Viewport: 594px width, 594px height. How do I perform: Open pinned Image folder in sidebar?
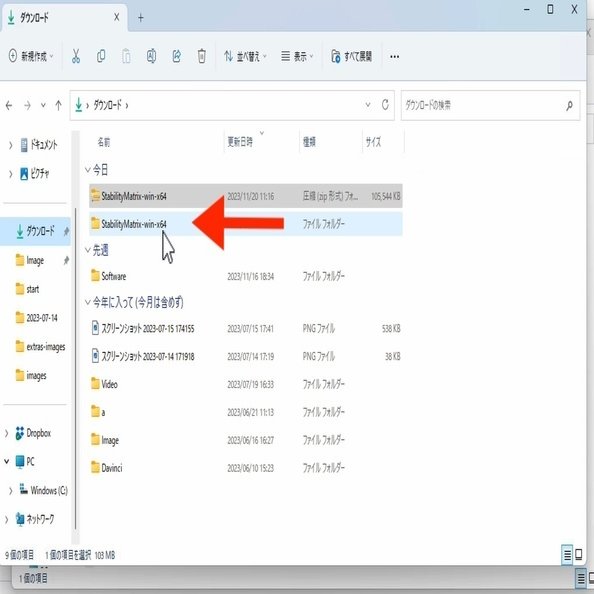30,260
